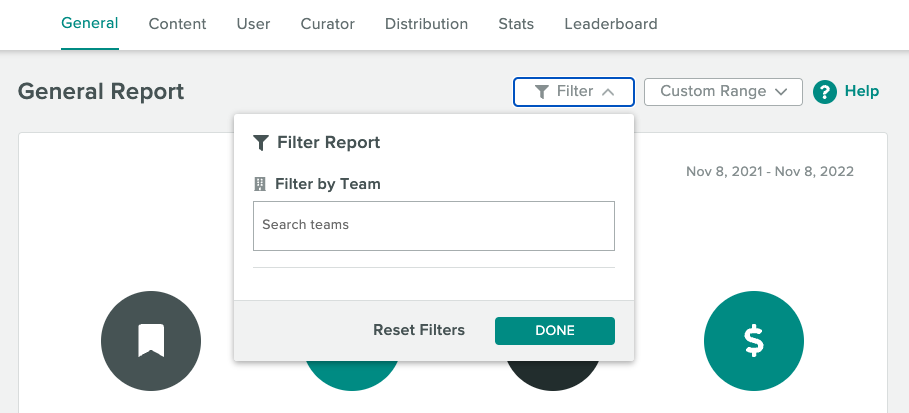Click the dark bookmark circle icon
909x413 pixels.
point(151,340)
